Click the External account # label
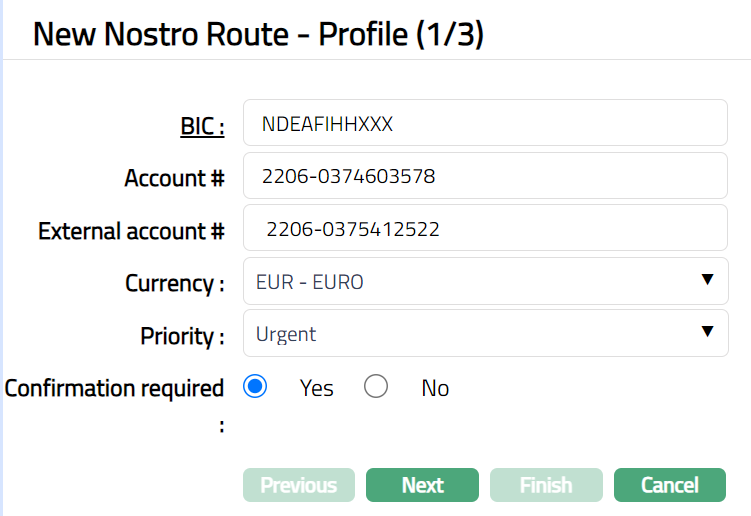 click(131, 231)
